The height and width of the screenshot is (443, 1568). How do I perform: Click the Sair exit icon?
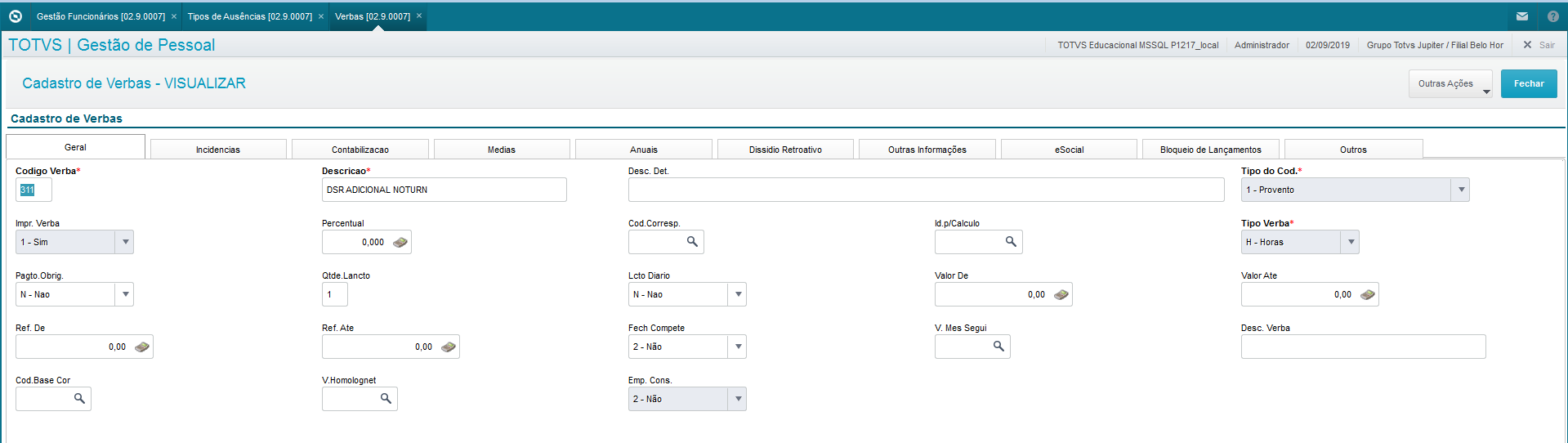click(x=1527, y=45)
